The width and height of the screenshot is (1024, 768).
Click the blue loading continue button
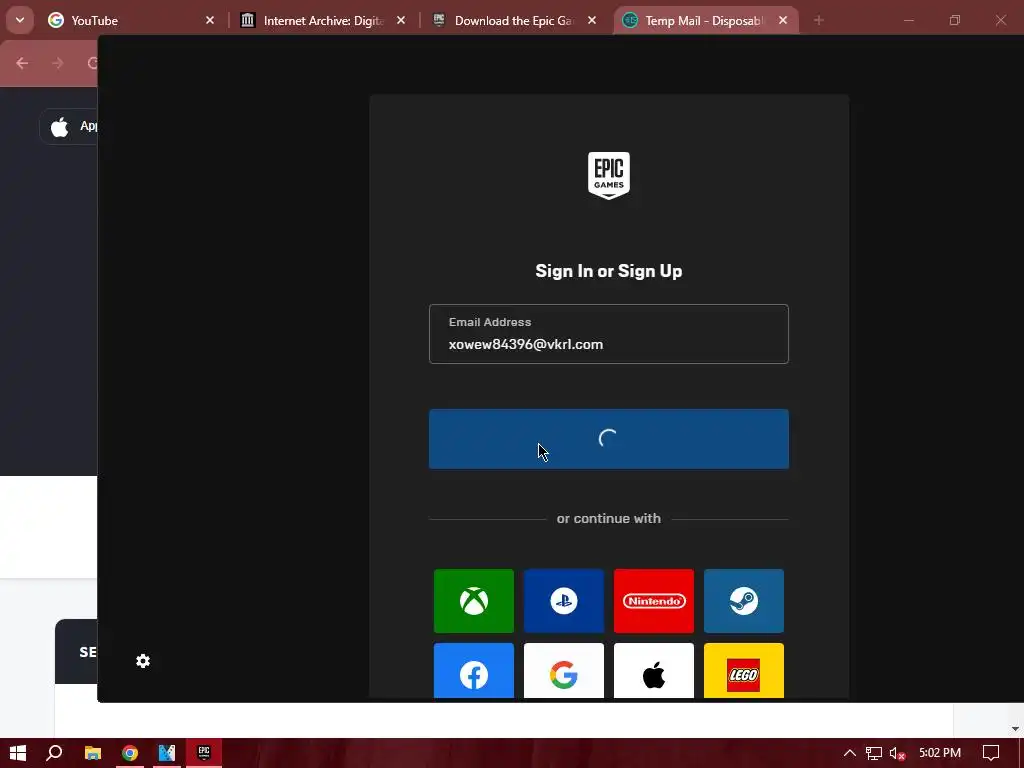pyautogui.click(x=609, y=439)
